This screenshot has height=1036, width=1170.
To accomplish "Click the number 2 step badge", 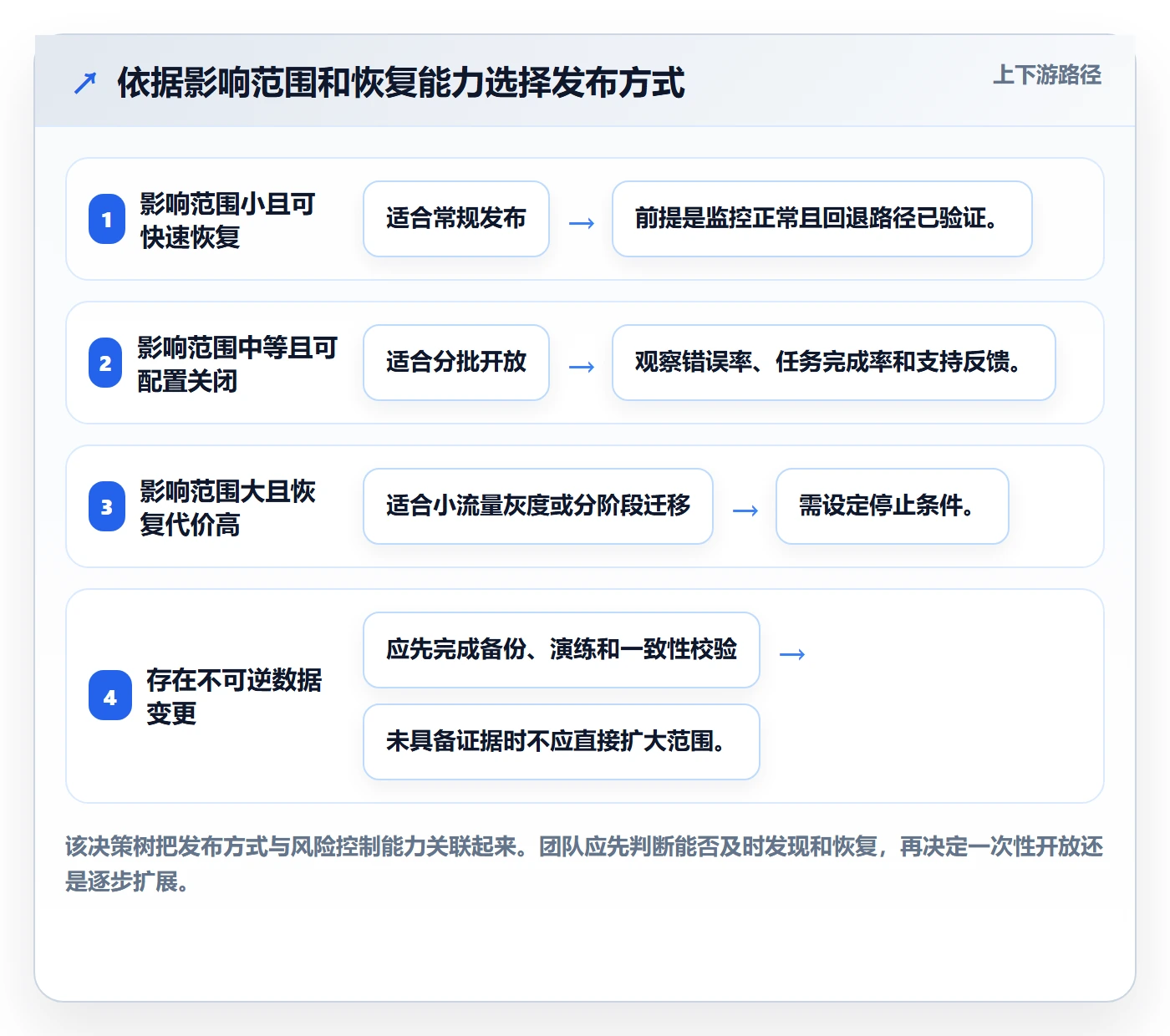I will [105, 363].
